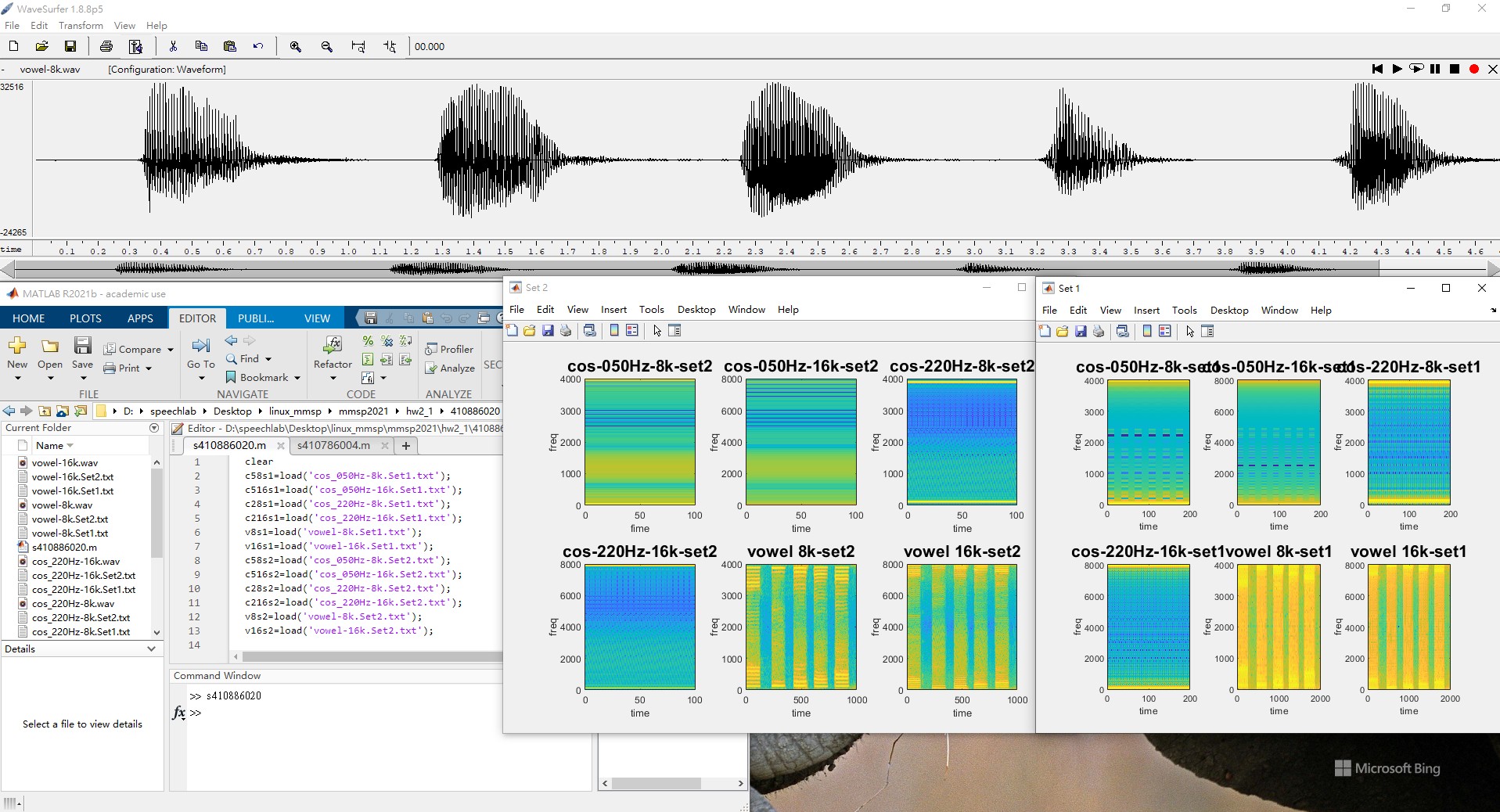Switch to MATLAB VIEW tab
This screenshot has width=1500, height=812.
(x=317, y=318)
